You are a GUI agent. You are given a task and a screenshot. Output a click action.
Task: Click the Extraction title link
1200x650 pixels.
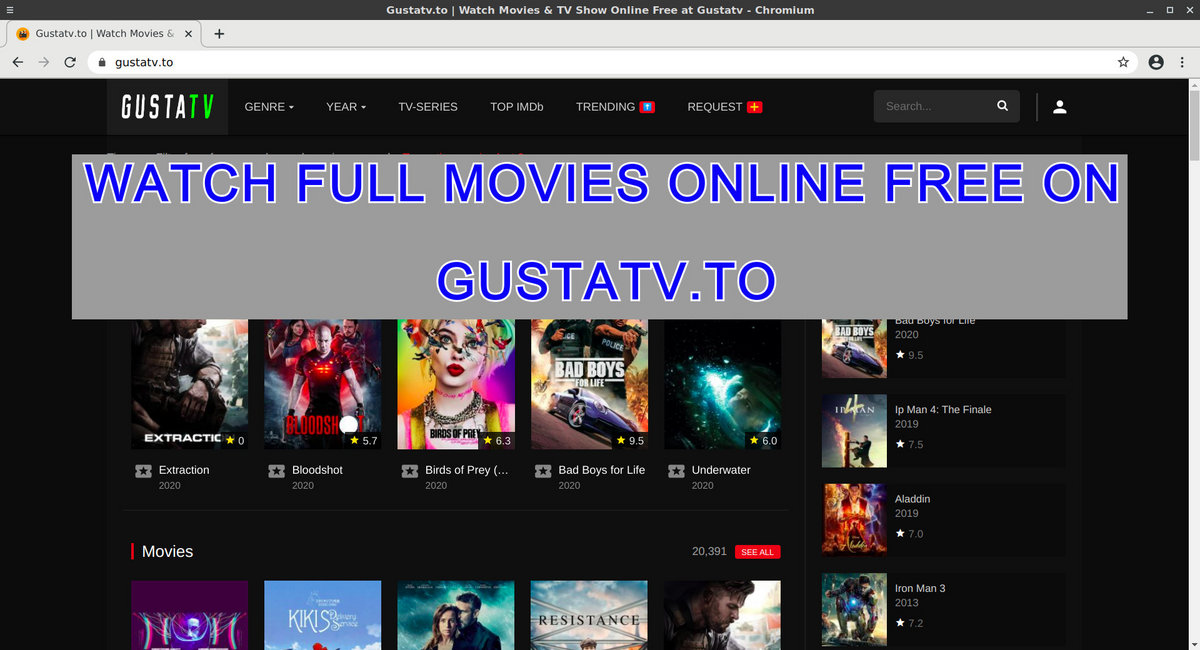pyautogui.click(x=184, y=470)
